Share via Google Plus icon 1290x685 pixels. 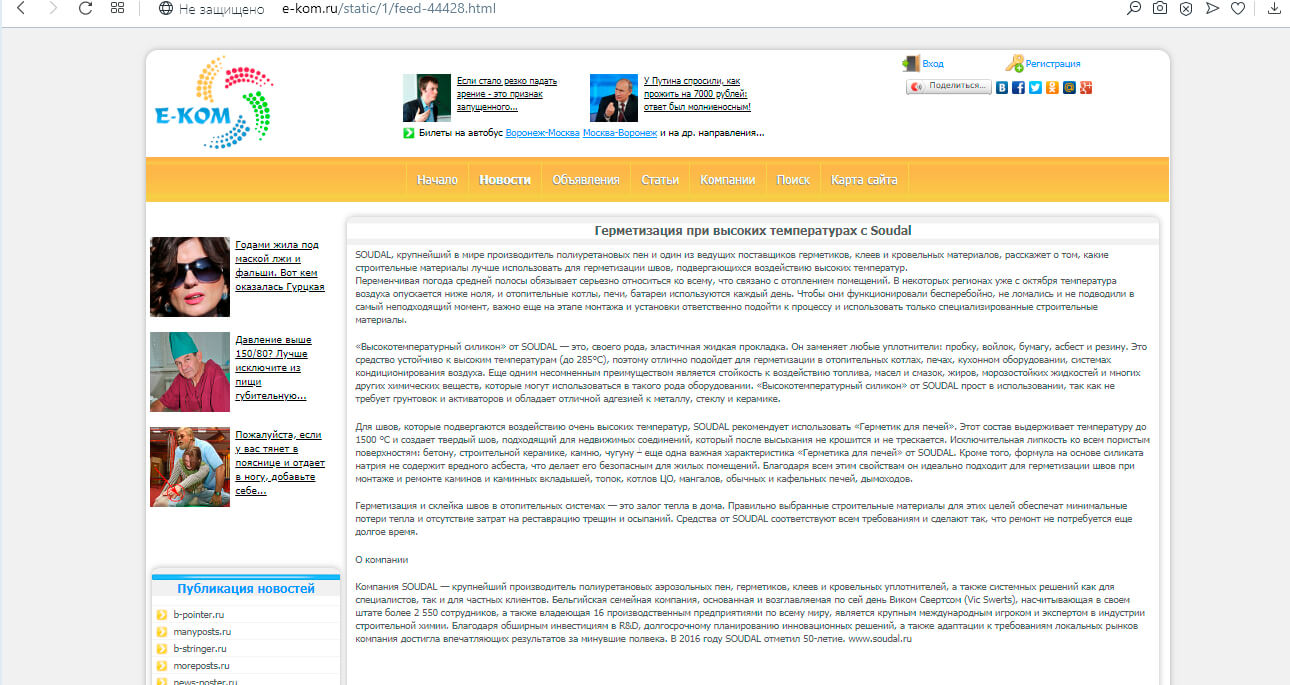pyautogui.click(x=1085, y=87)
